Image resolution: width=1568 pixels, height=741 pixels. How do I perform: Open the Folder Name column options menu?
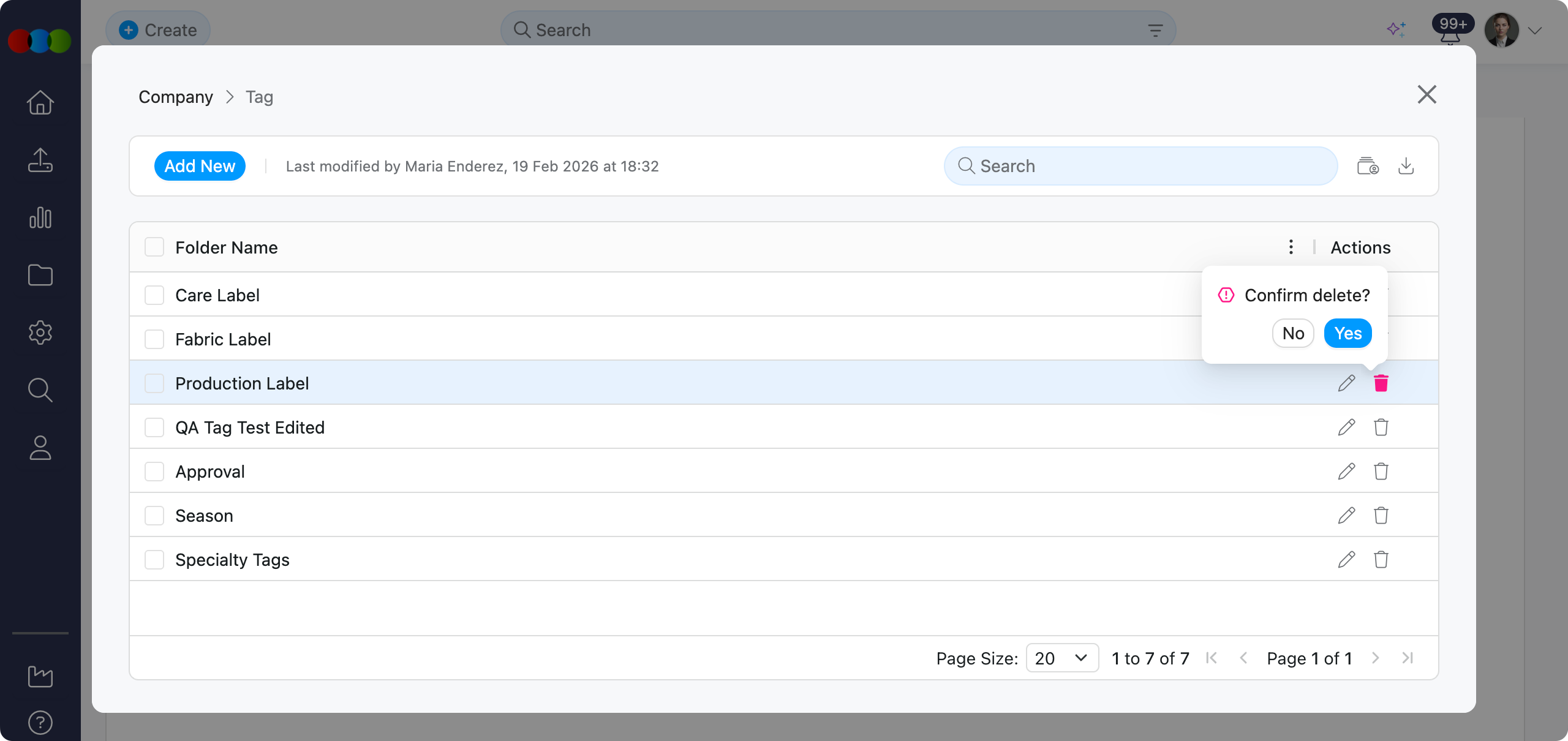[1291, 247]
